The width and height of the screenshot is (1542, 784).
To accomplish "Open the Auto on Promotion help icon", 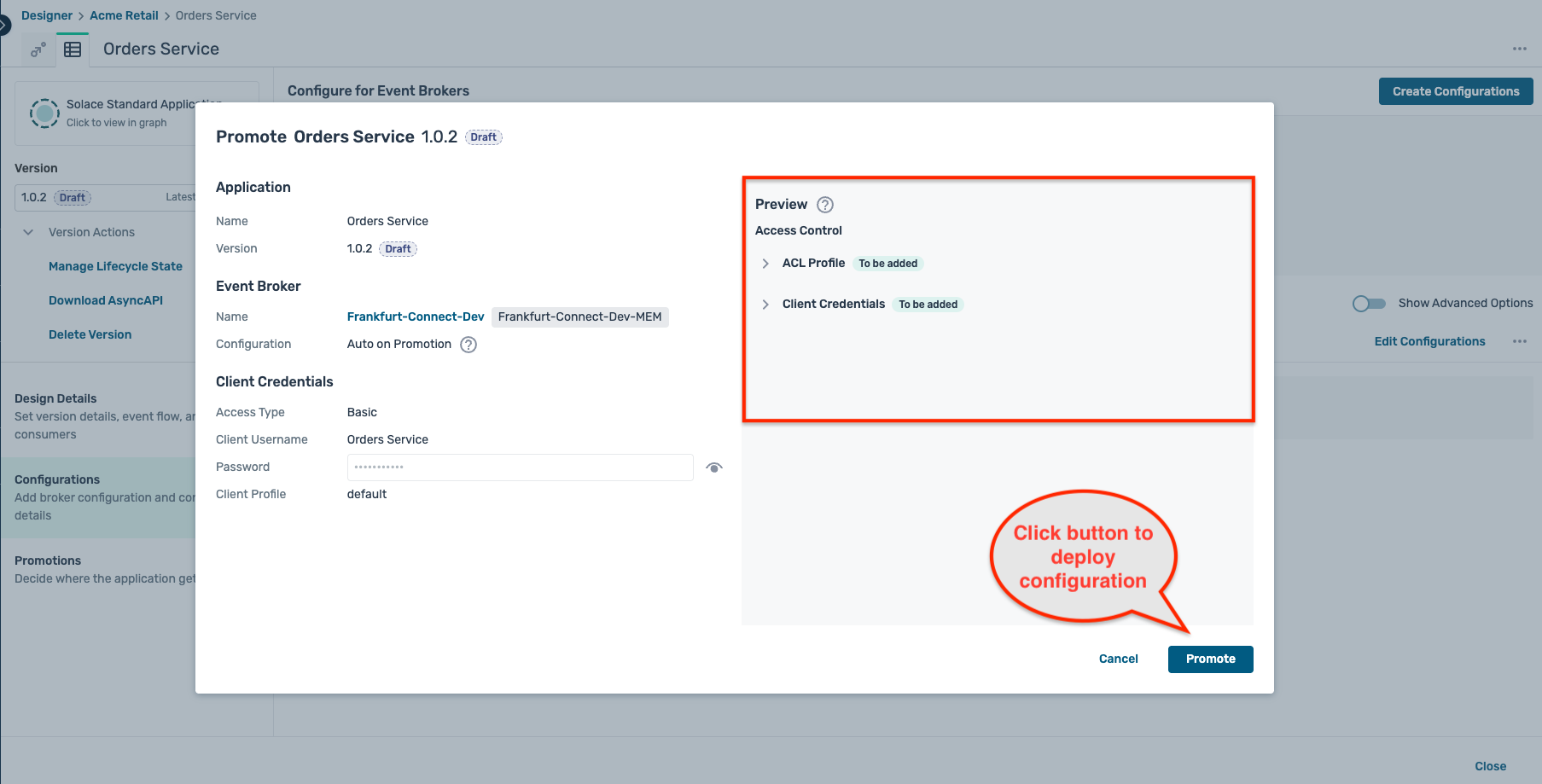I will coord(468,345).
